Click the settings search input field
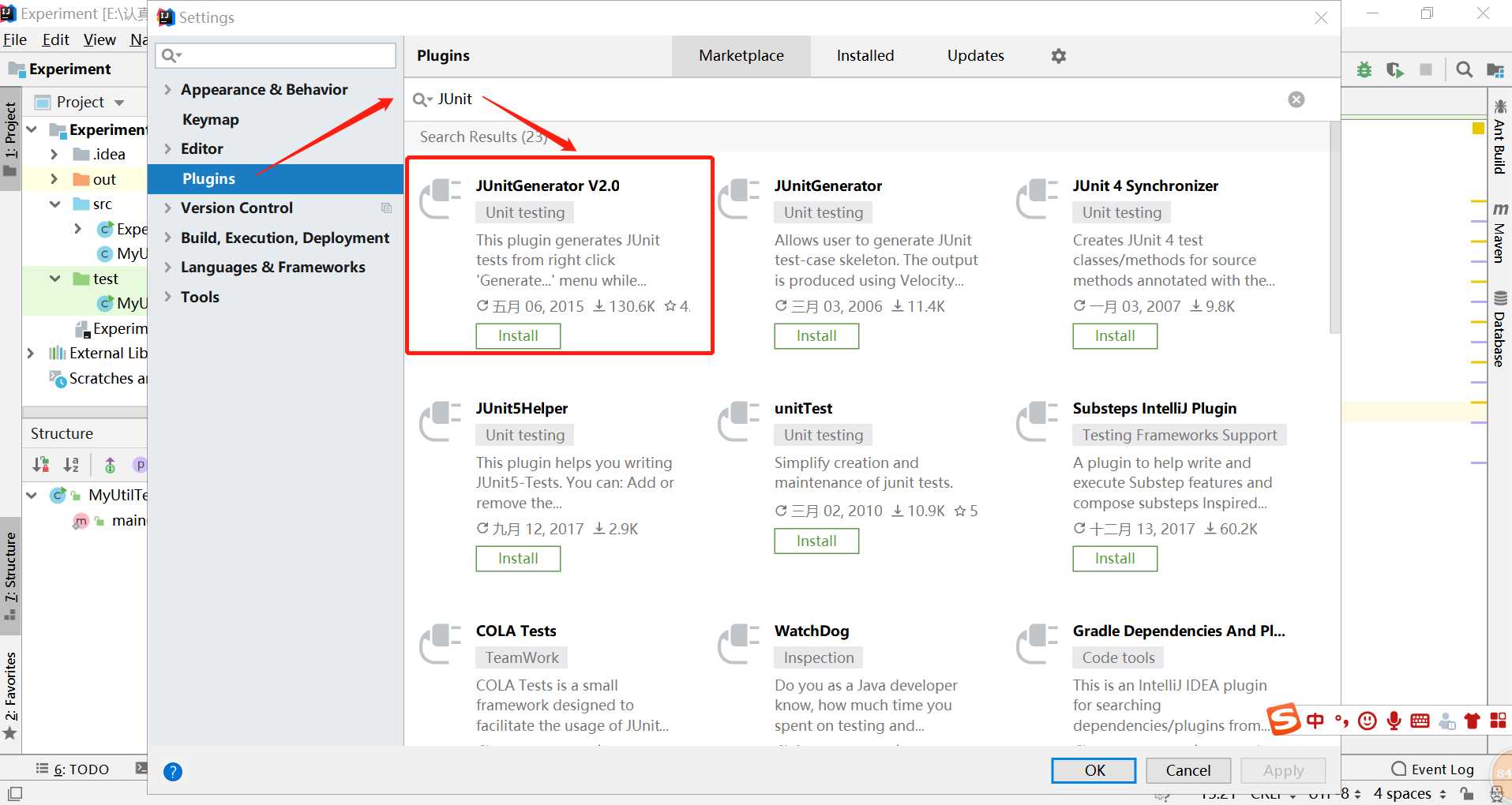1512x805 pixels. (x=276, y=56)
